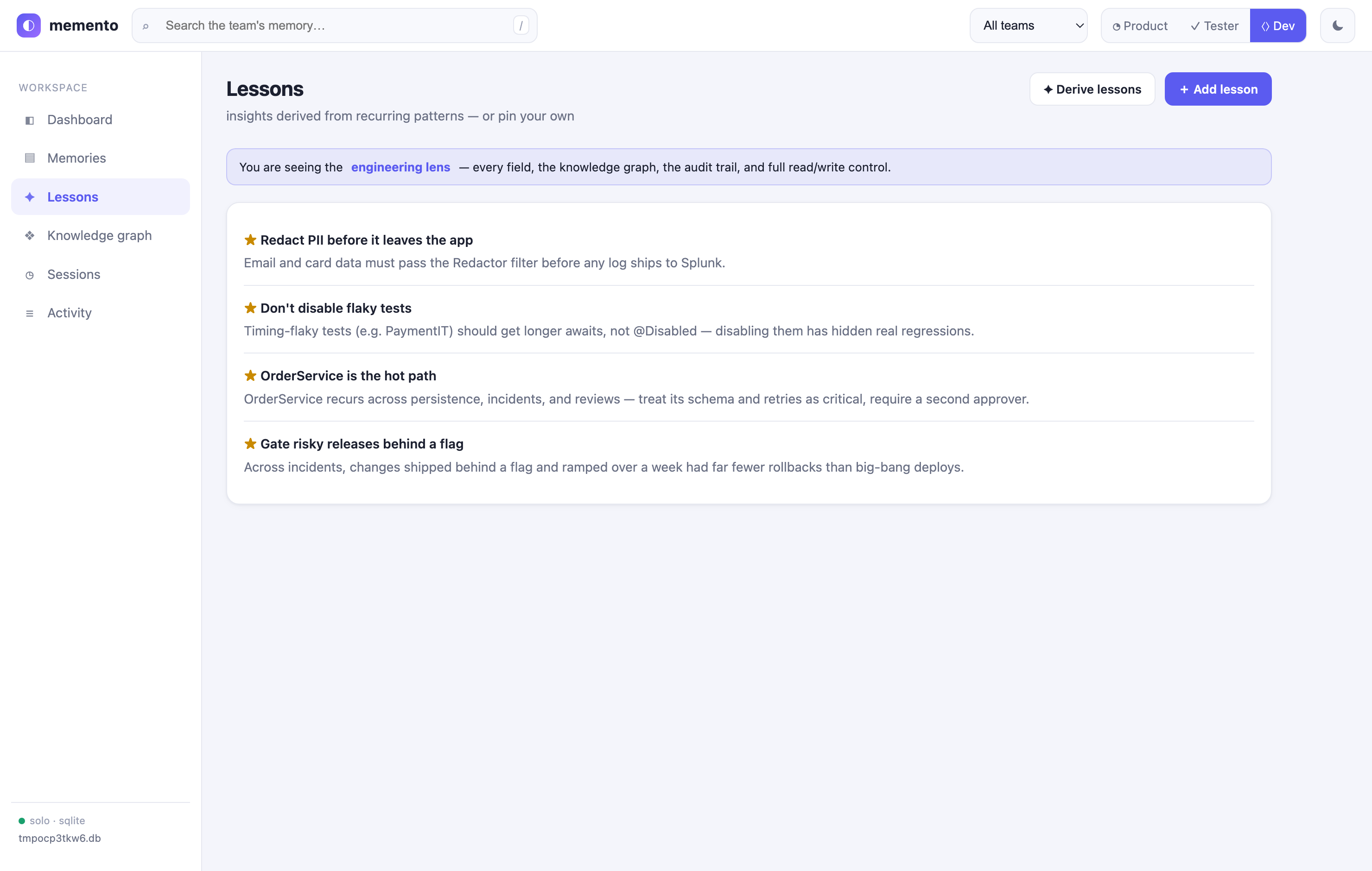The image size is (1372, 871).
Task: Open Activity page
Action: pos(100,313)
